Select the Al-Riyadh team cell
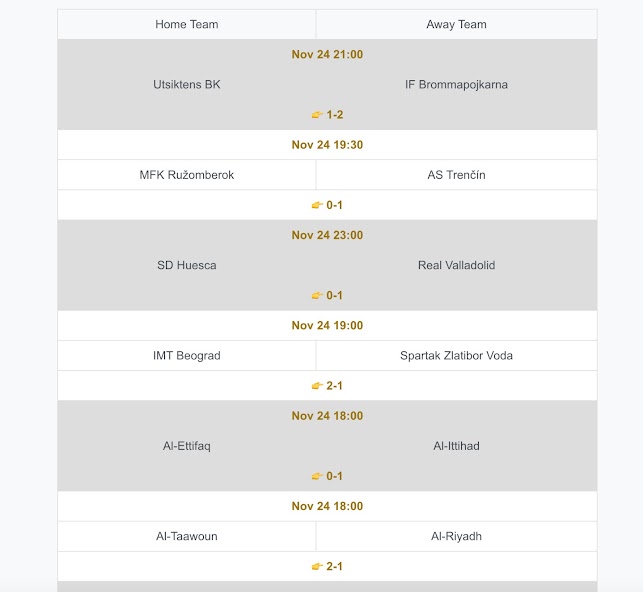643x592 pixels. (456, 536)
